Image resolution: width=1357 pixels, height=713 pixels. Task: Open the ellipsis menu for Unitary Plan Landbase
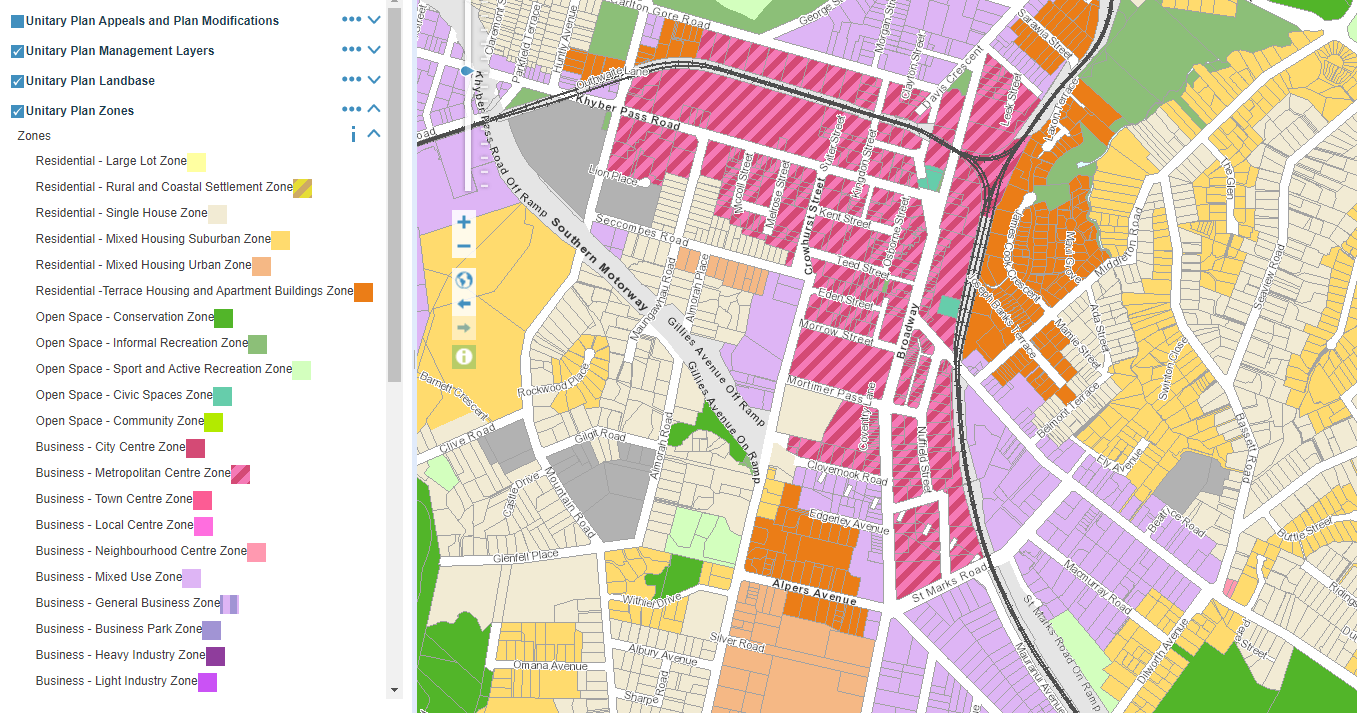pos(351,79)
